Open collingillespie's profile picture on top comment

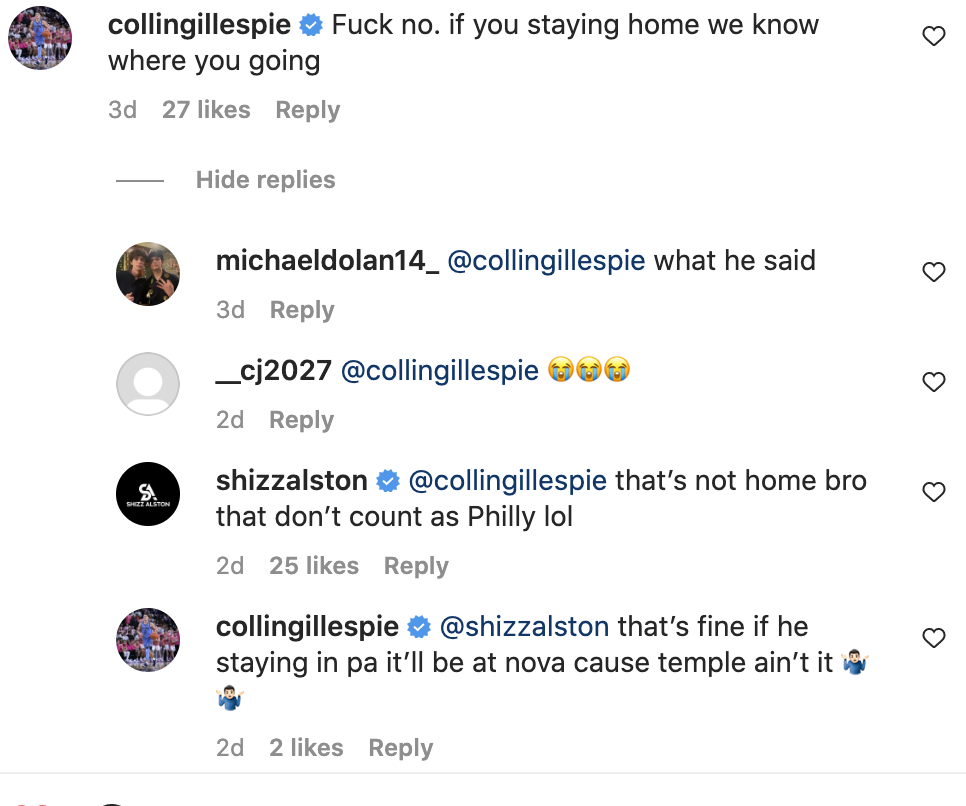click(40, 38)
